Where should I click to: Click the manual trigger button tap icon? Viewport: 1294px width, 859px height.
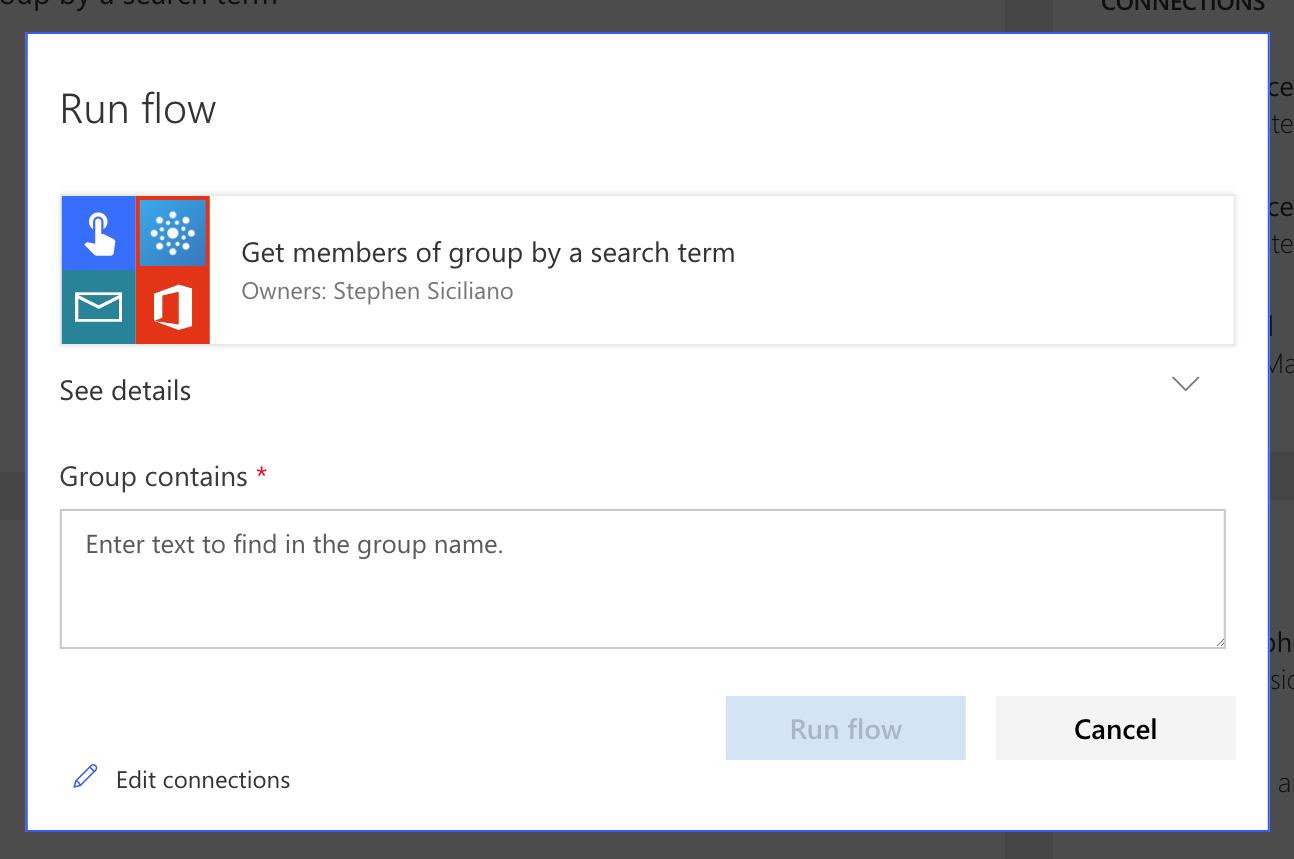point(98,233)
